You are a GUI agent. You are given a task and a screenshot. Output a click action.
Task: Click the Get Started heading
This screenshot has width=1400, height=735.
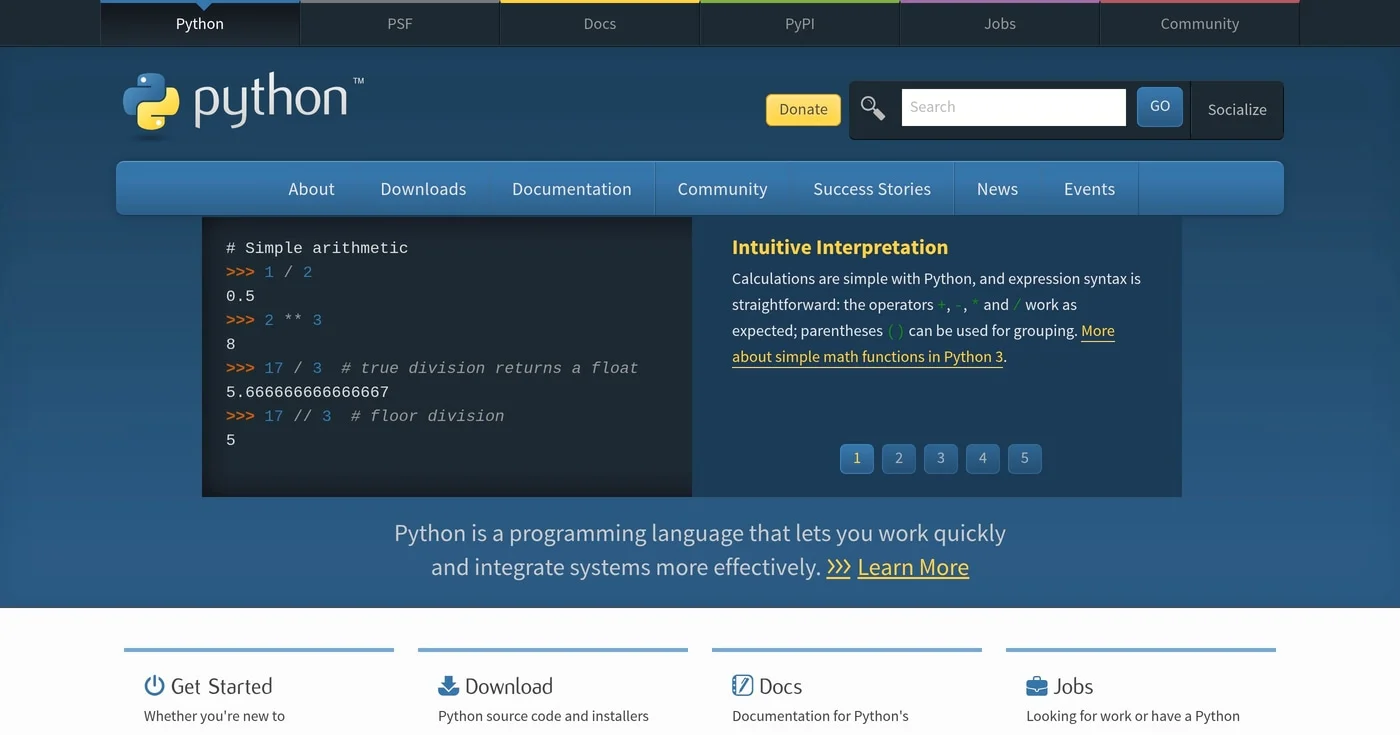click(221, 686)
